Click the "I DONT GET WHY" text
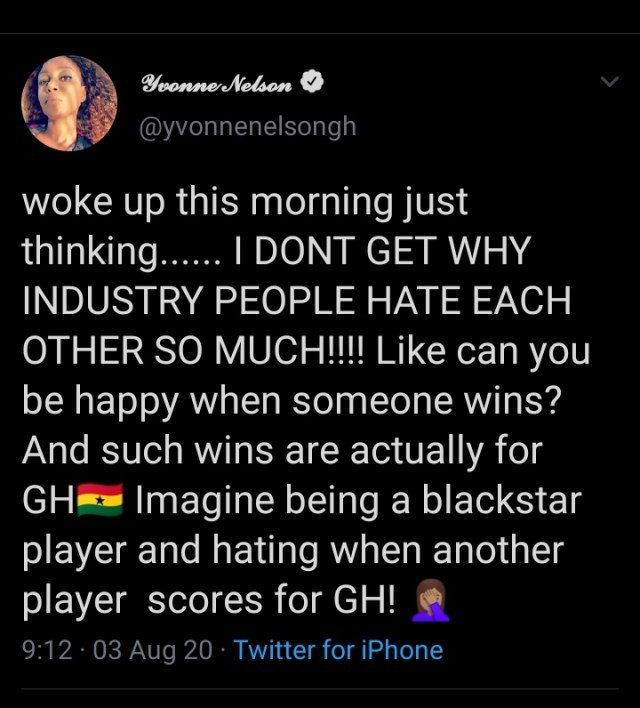Image resolution: width=640 pixels, height=708 pixels. [382, 251]
